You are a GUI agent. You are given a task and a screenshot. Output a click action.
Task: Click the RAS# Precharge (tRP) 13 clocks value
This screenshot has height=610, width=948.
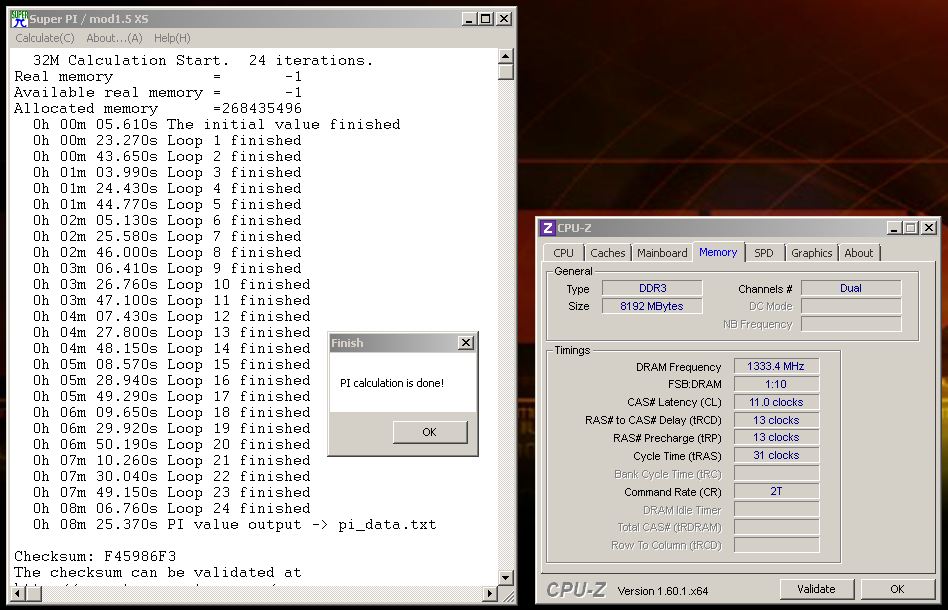point(776,437)
